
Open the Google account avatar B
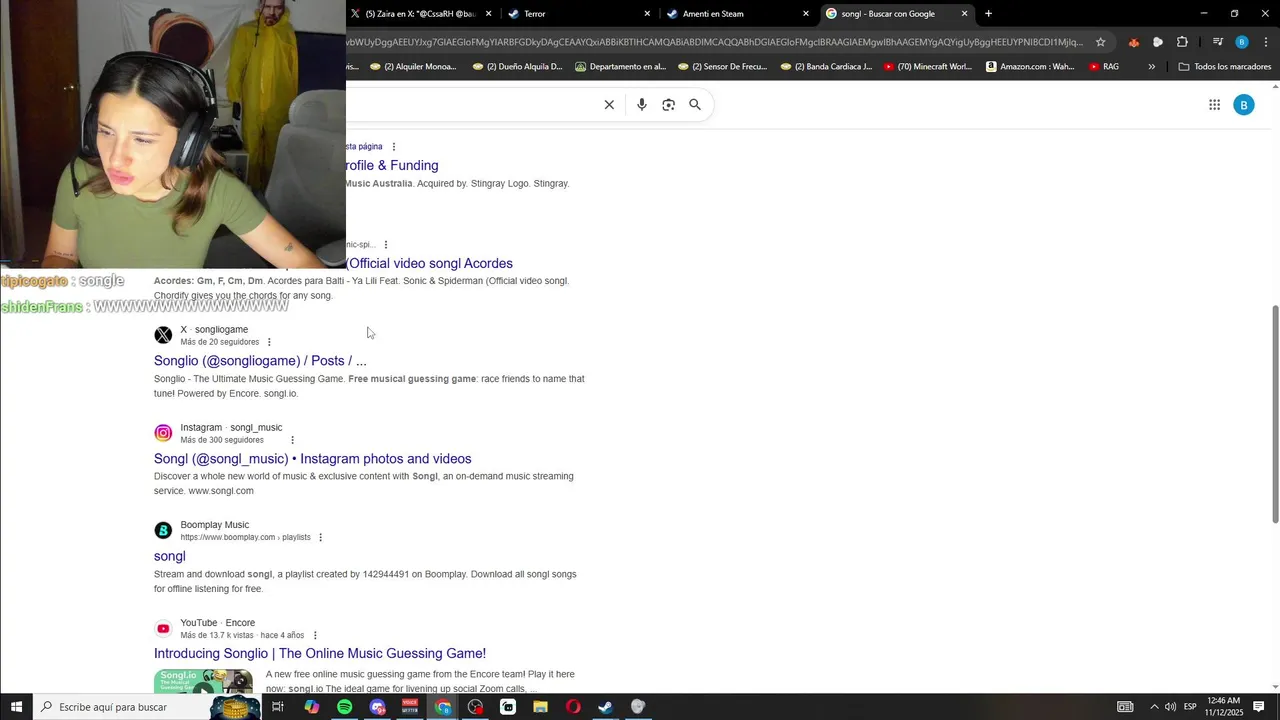click(1244, 105)
